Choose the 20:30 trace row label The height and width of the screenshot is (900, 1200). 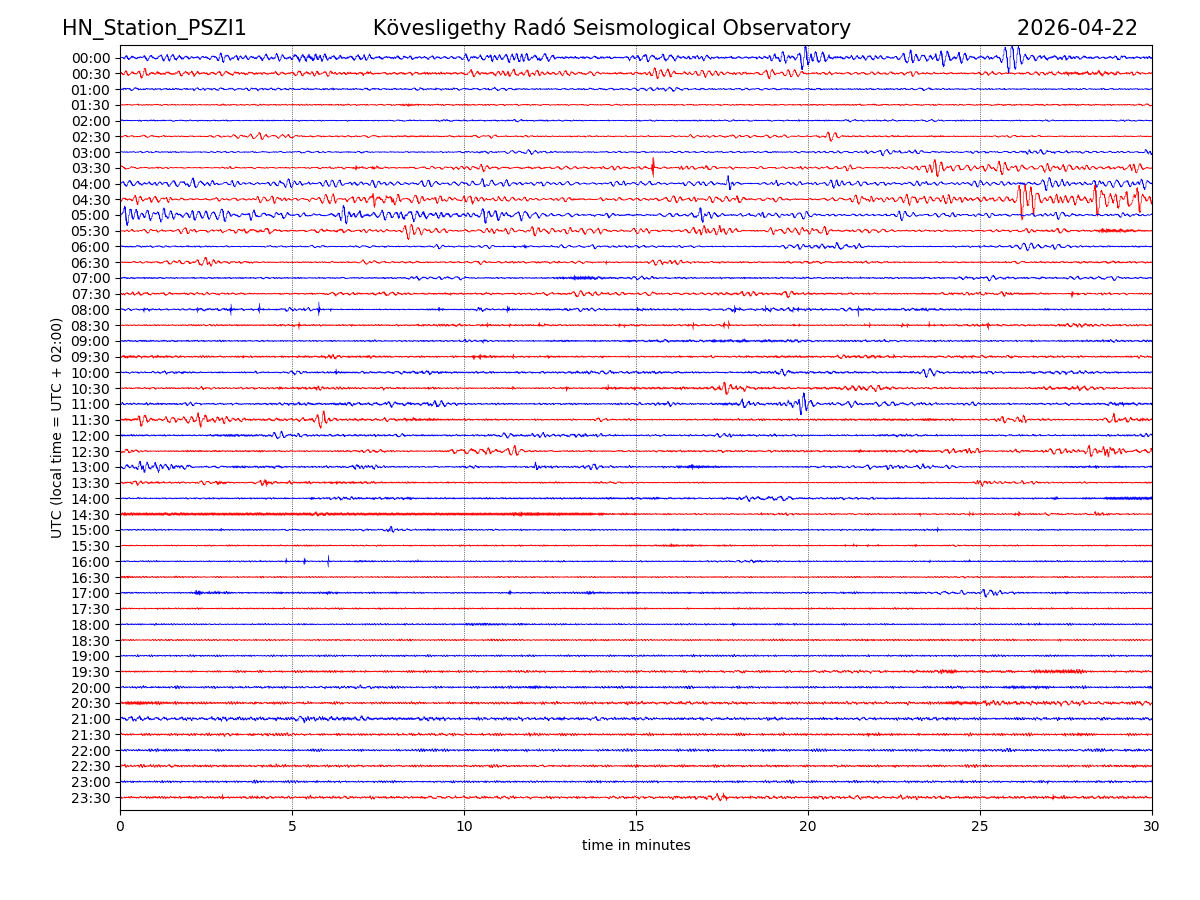tap(91, 704)
